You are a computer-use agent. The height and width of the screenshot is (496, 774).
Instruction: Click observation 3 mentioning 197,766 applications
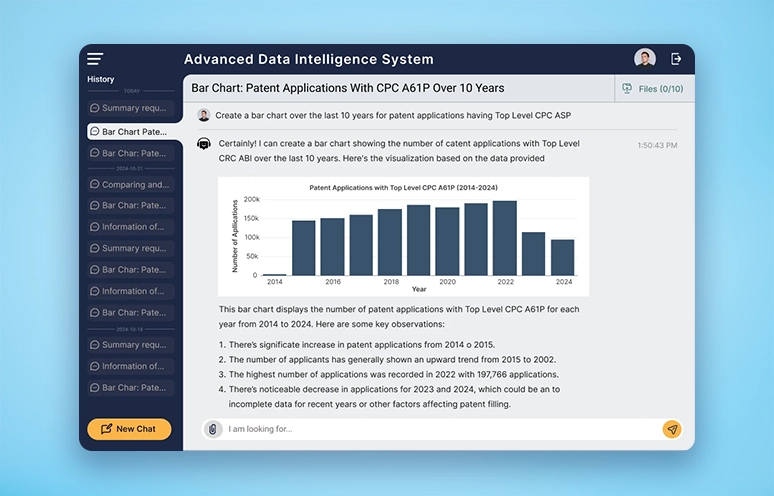click(x=389, y=374)
